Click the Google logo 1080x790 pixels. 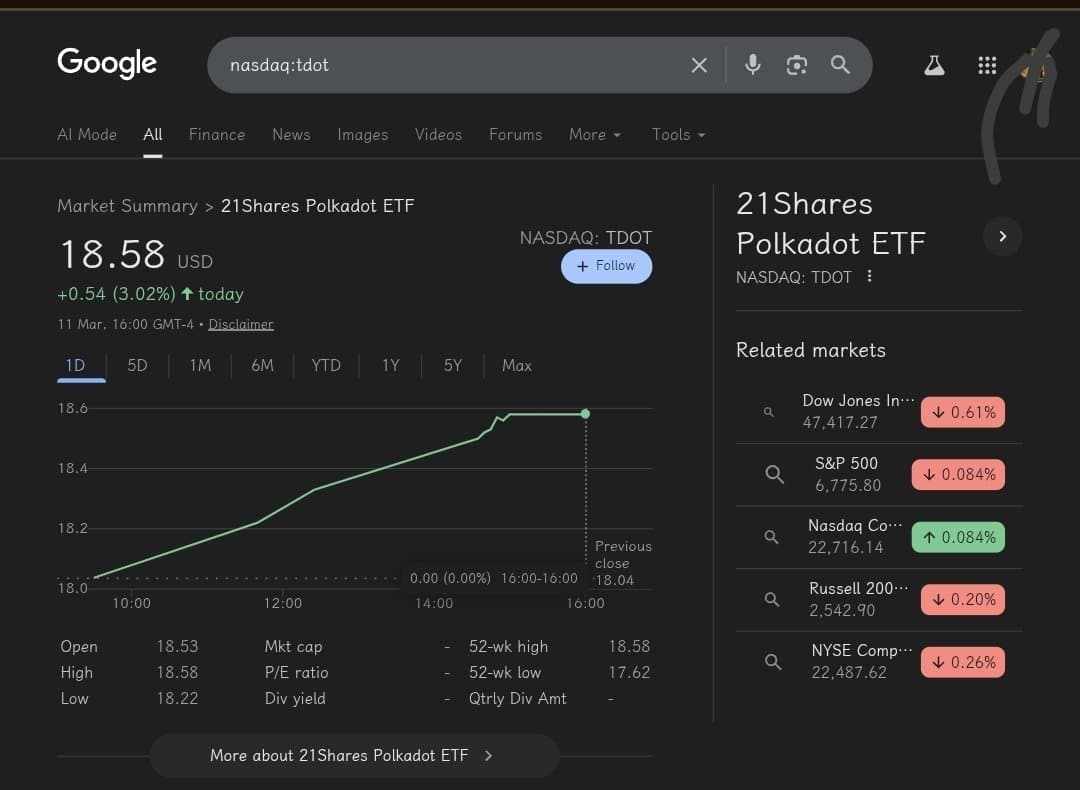106,63
